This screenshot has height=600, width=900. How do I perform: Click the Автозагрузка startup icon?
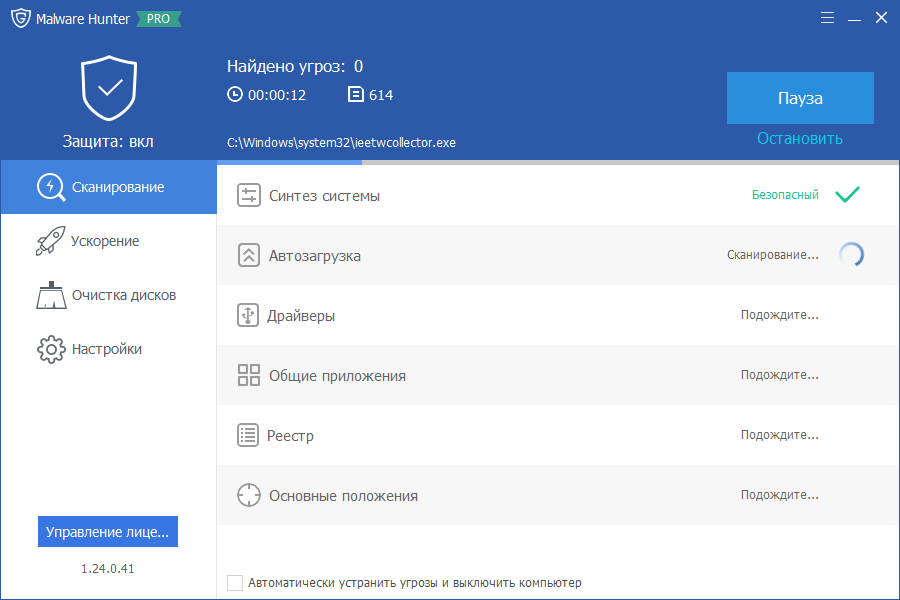[x=249, y=256]
